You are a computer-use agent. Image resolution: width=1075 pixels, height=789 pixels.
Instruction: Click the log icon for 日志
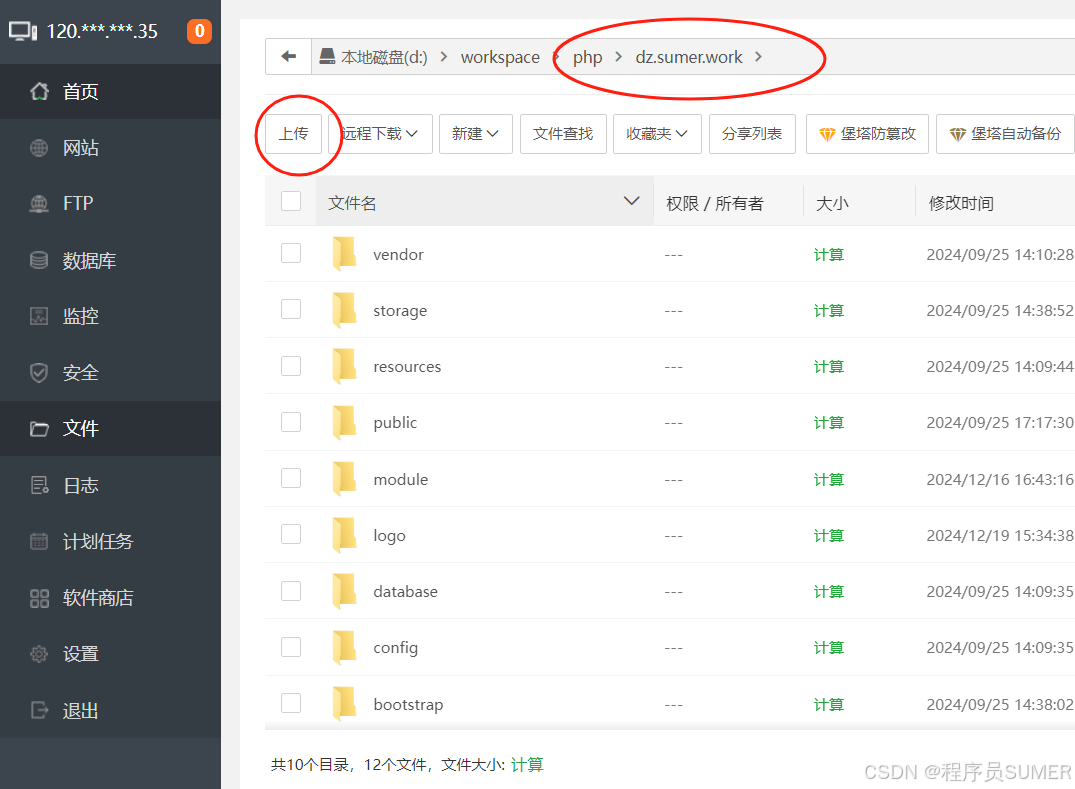[x=39, y=485]
